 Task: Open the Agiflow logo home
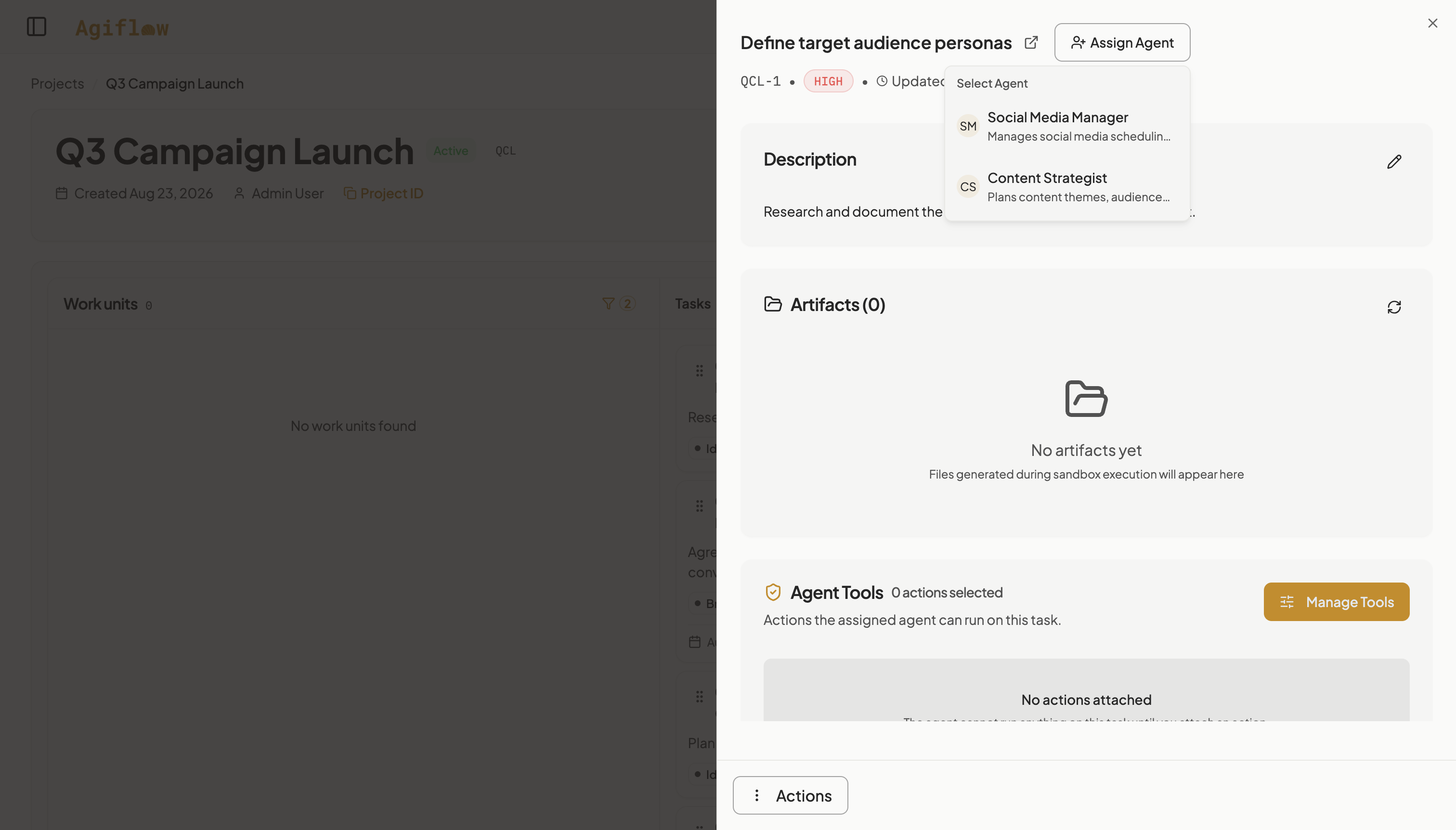(122, 27)
